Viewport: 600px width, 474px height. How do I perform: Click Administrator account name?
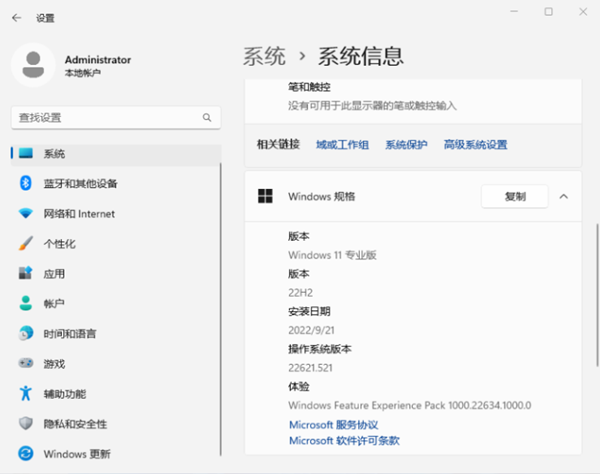pyautogui.click(x=98, y=60)
